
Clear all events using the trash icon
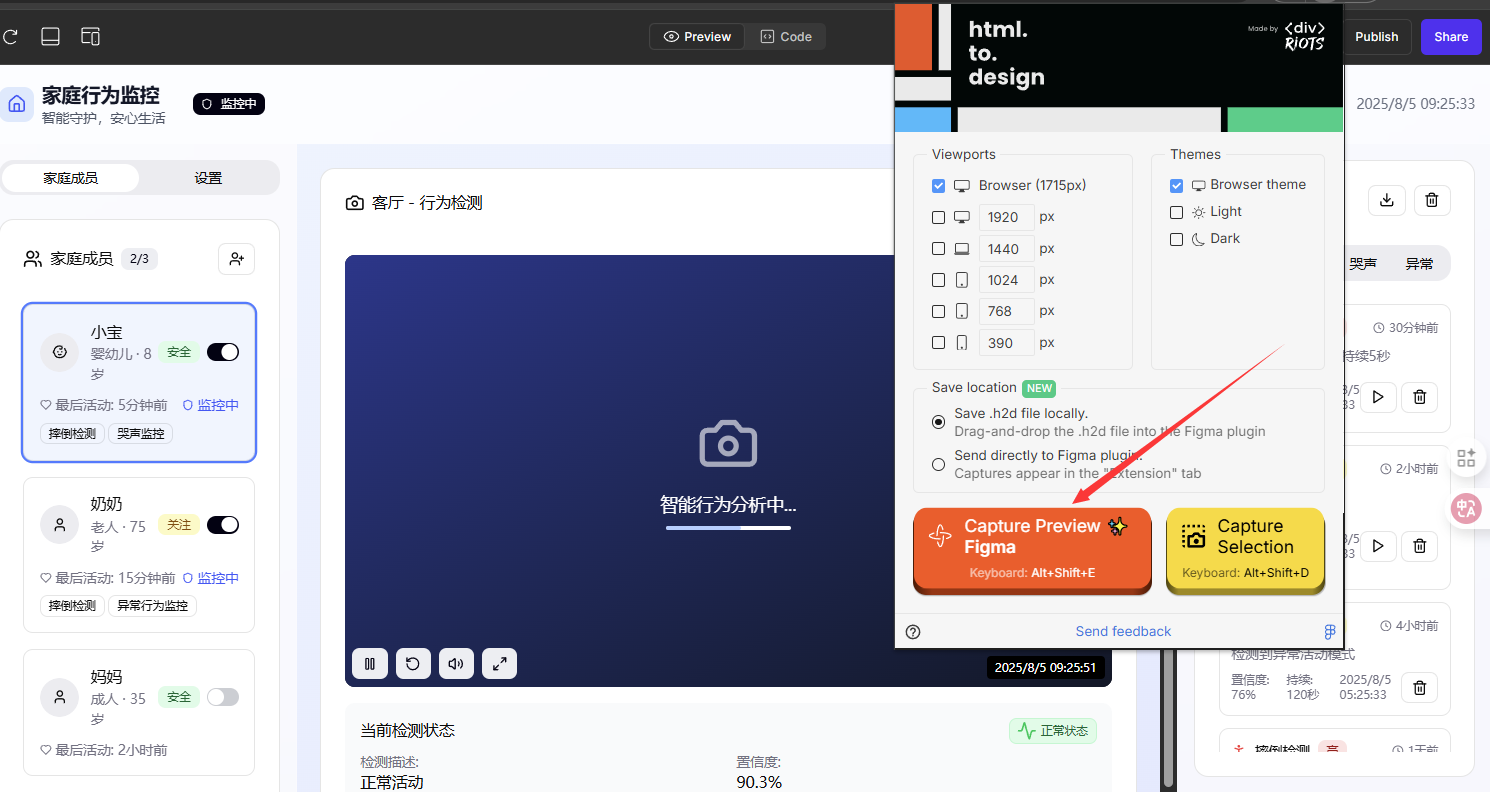point(1431,200)
